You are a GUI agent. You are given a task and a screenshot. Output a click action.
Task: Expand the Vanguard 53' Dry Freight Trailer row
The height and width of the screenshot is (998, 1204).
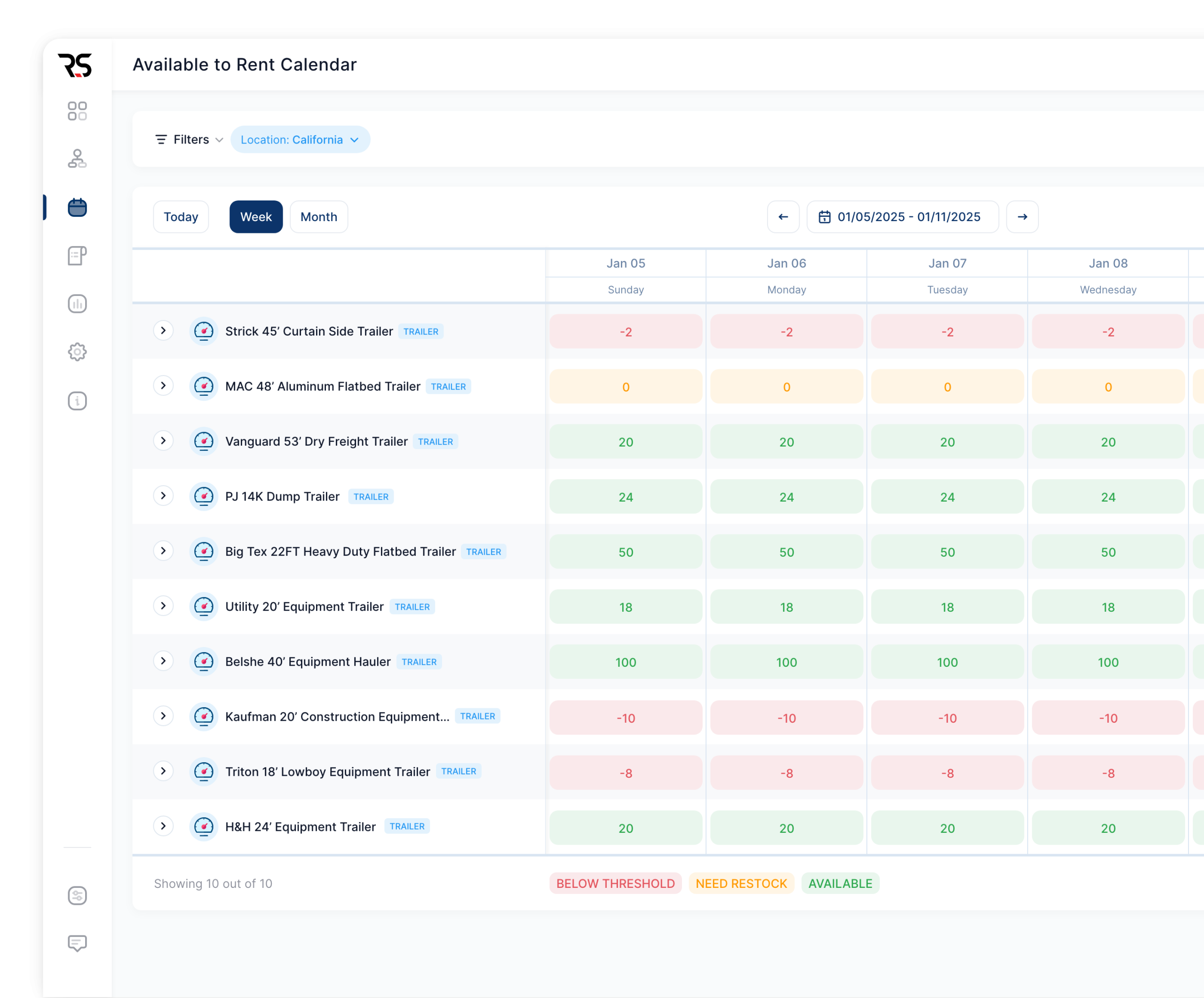[163, 440]
